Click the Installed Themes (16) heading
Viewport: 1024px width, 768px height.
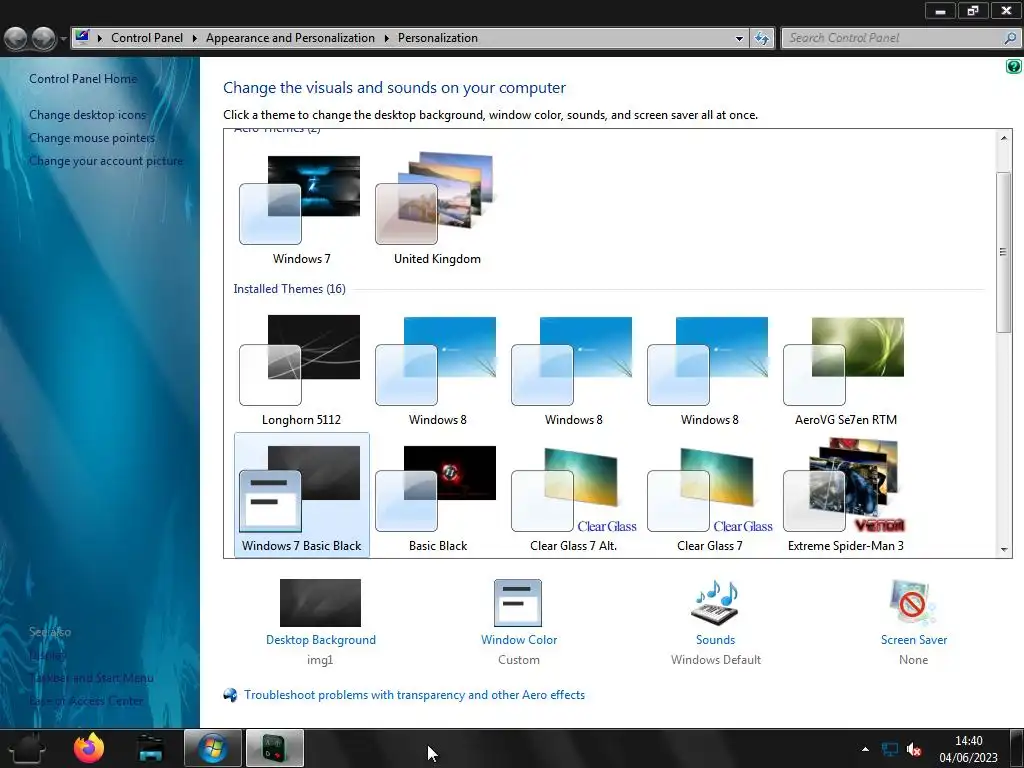pos(289,289)
